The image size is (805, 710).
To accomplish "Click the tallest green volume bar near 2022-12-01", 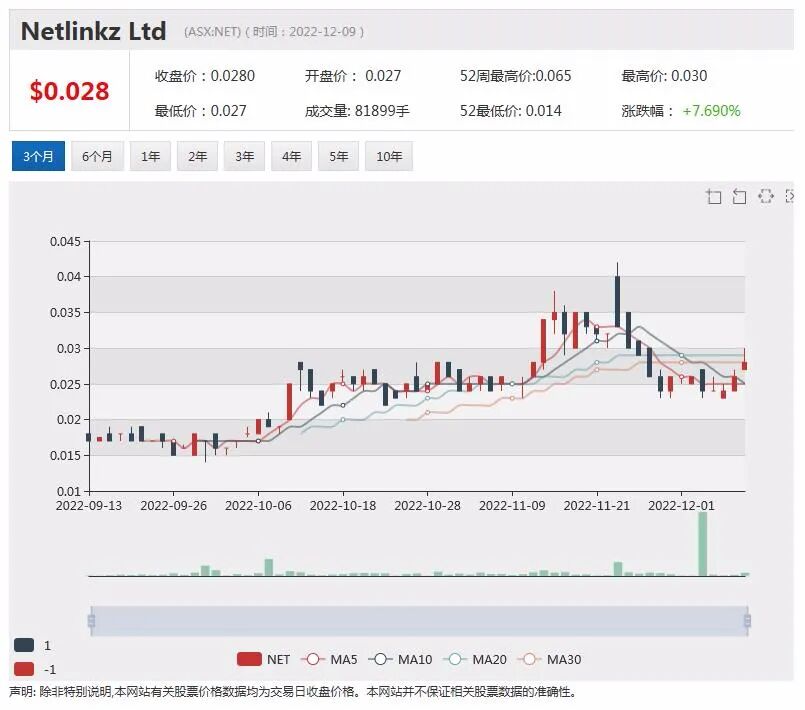I will (x=702, y=544).
